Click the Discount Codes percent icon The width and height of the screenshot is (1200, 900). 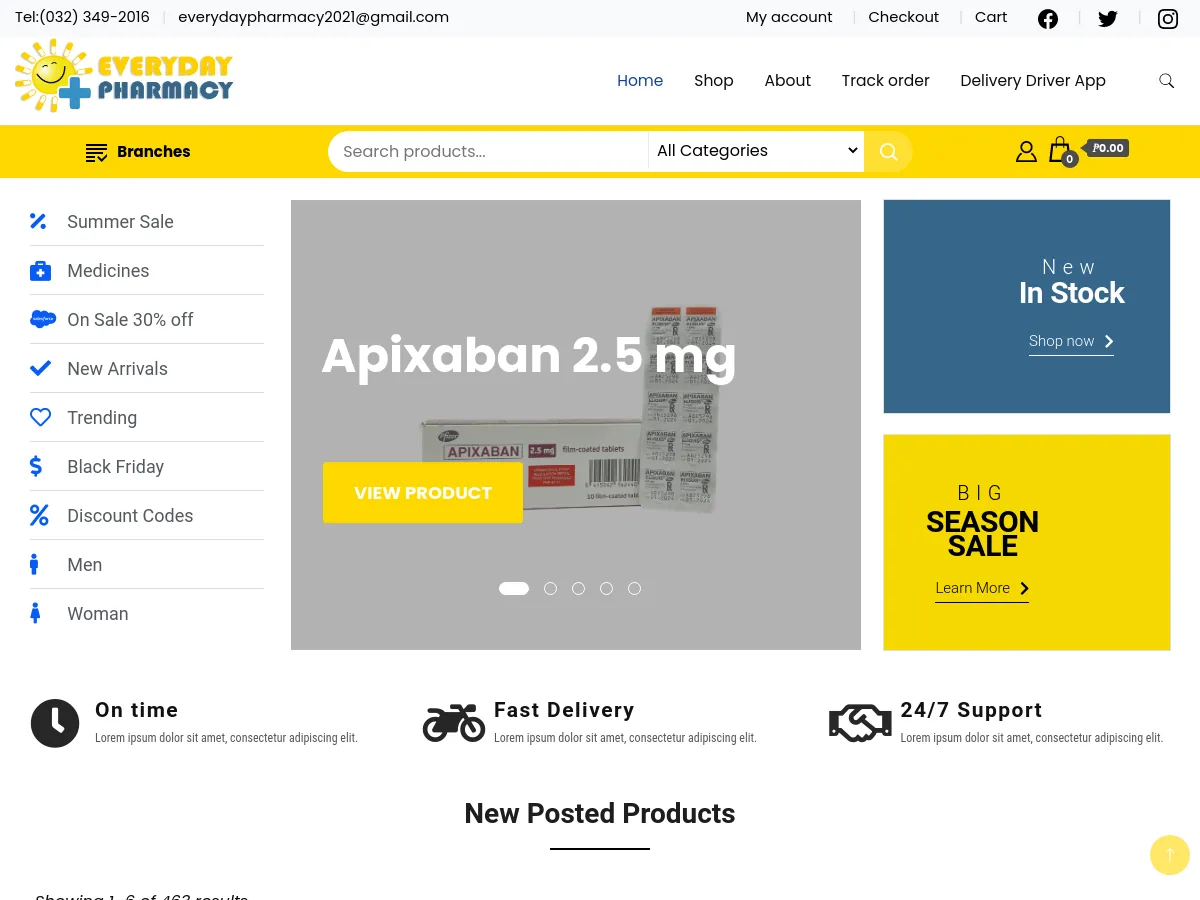coord(39,515)
